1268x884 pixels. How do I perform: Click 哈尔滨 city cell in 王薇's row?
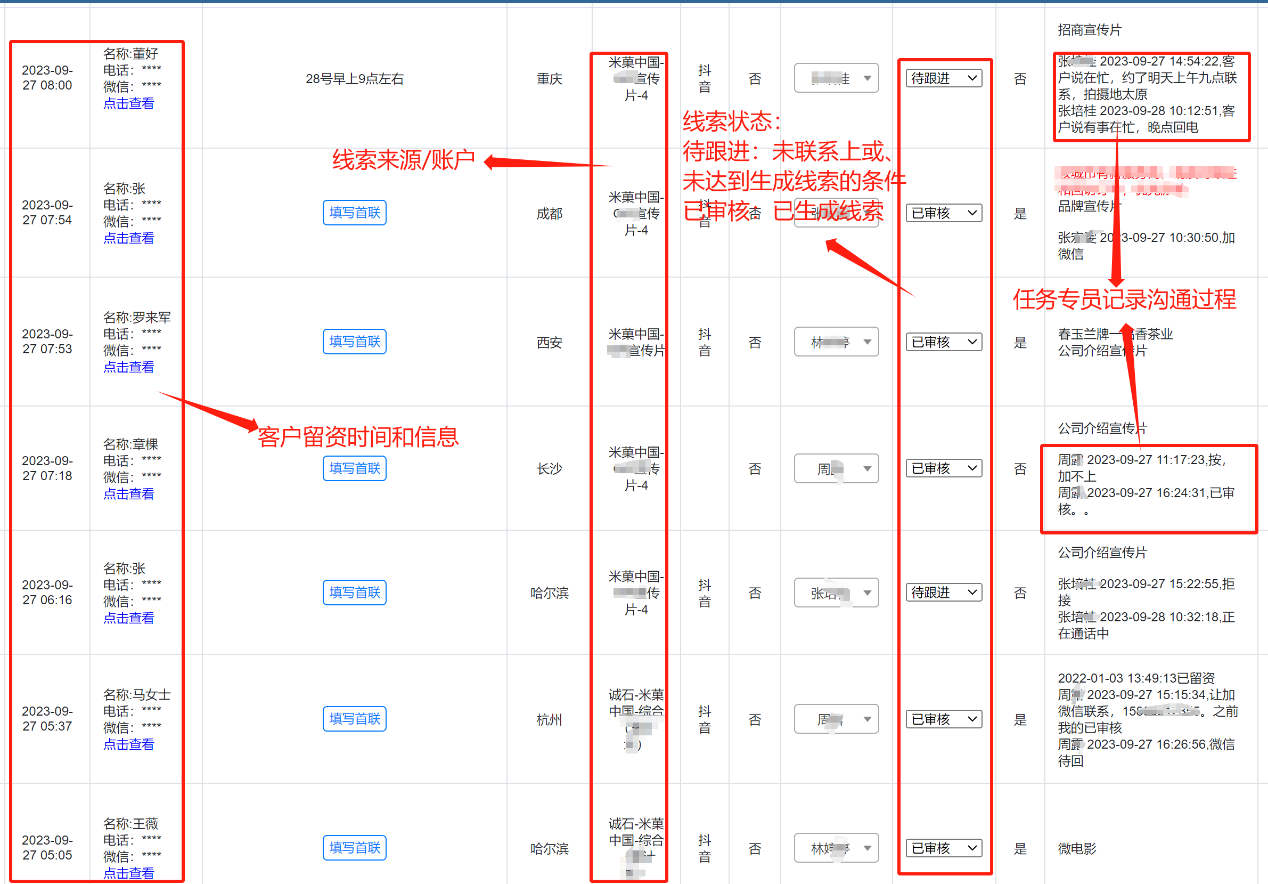[549, 849]
